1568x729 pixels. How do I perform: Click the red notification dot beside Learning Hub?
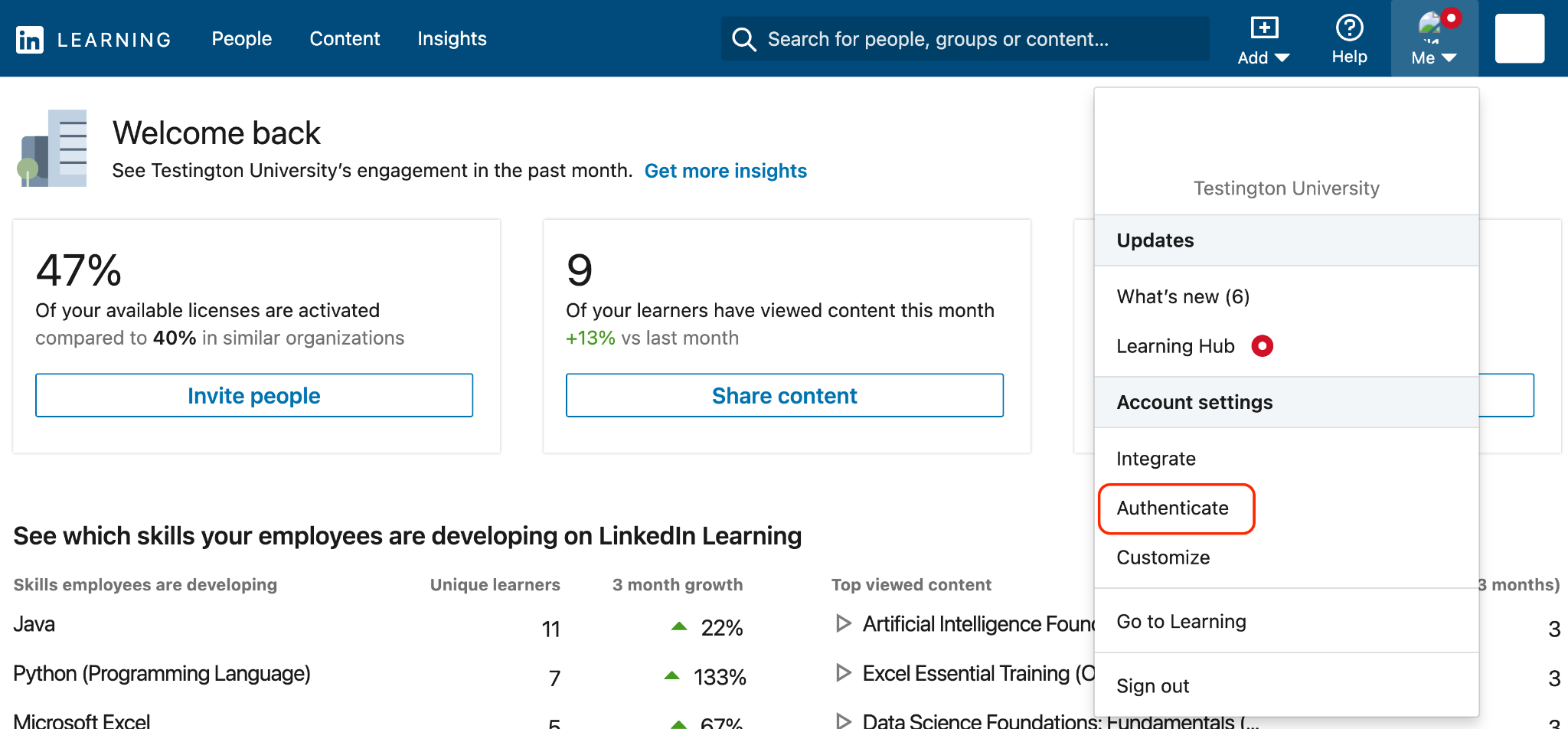pos(1262,346)
